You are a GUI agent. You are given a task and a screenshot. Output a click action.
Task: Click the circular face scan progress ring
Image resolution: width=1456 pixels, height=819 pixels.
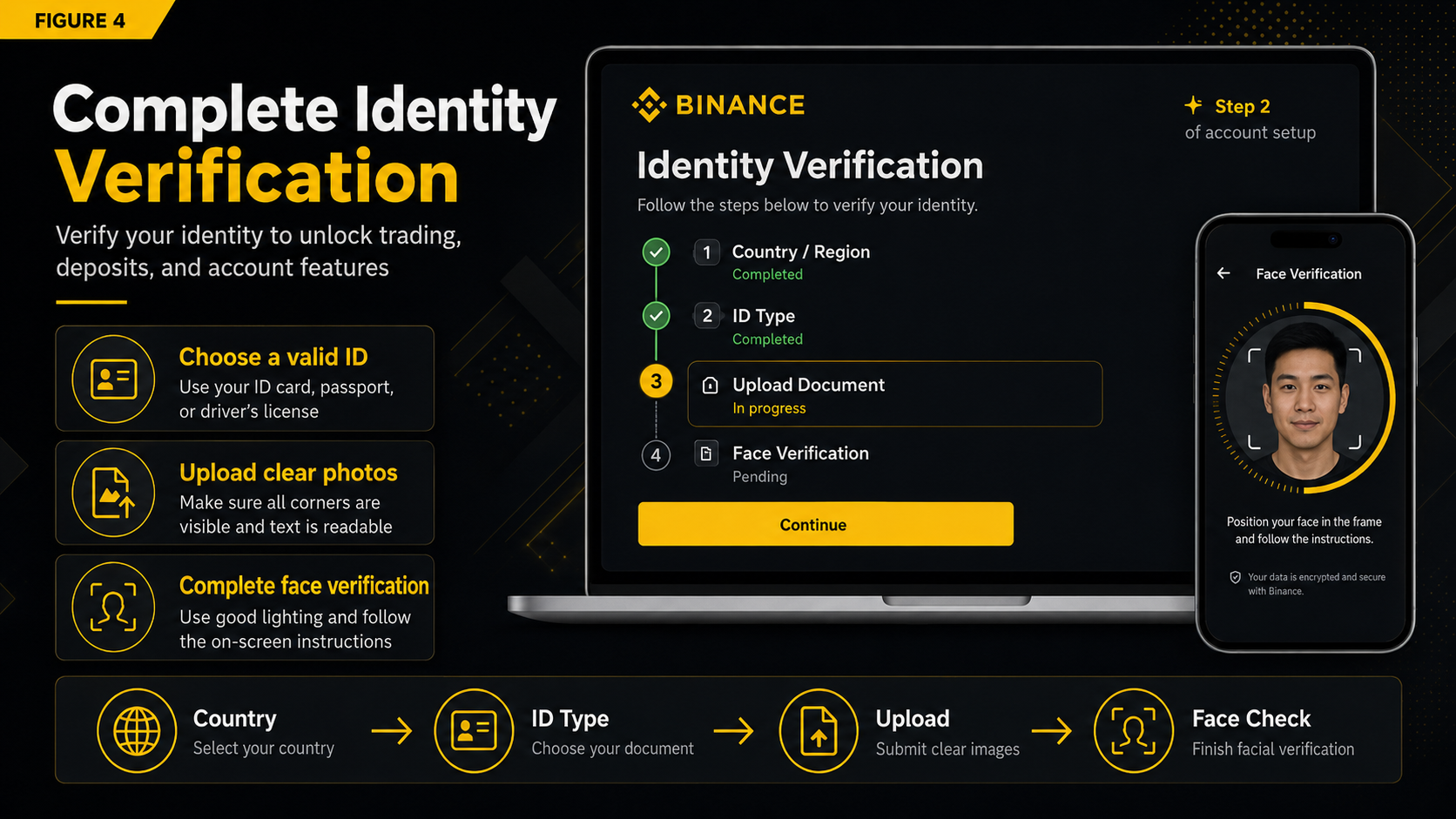coord(1304,399)
